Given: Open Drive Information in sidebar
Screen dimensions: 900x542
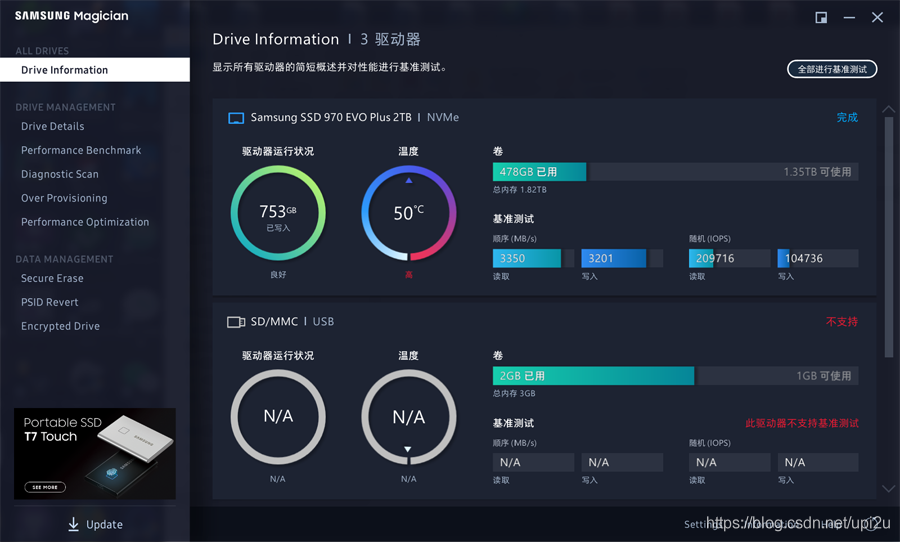Looking at the screenshot, I should 95,69.
